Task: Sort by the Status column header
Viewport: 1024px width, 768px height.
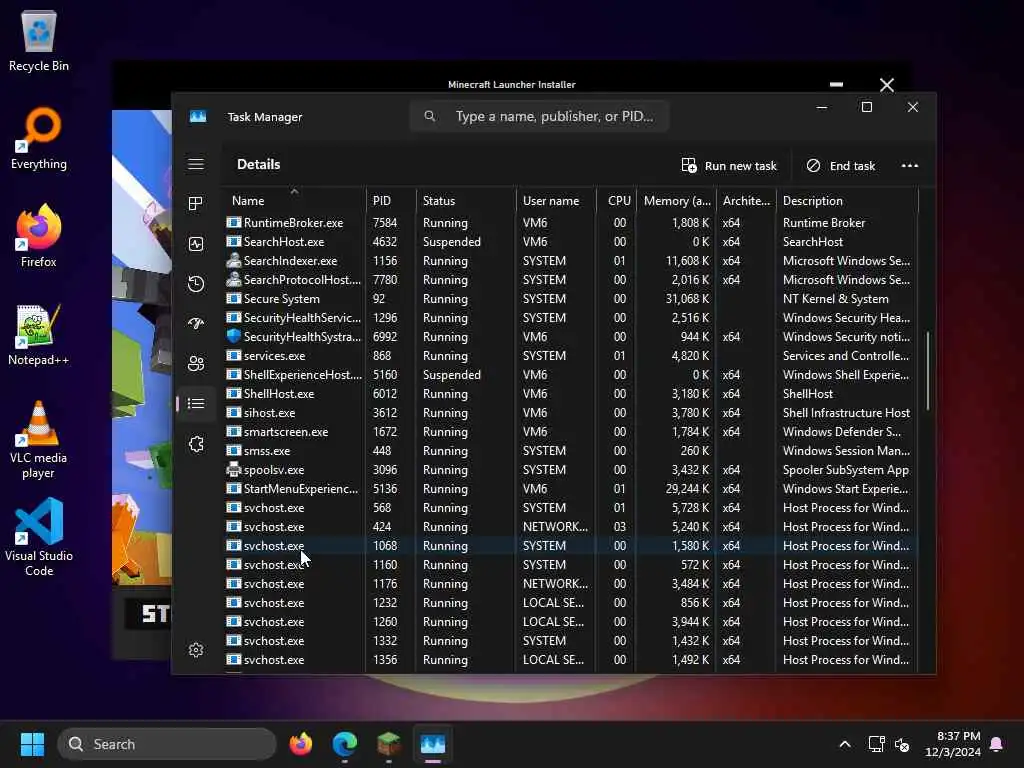Action: pyautogui.click(x=466, y=200)
